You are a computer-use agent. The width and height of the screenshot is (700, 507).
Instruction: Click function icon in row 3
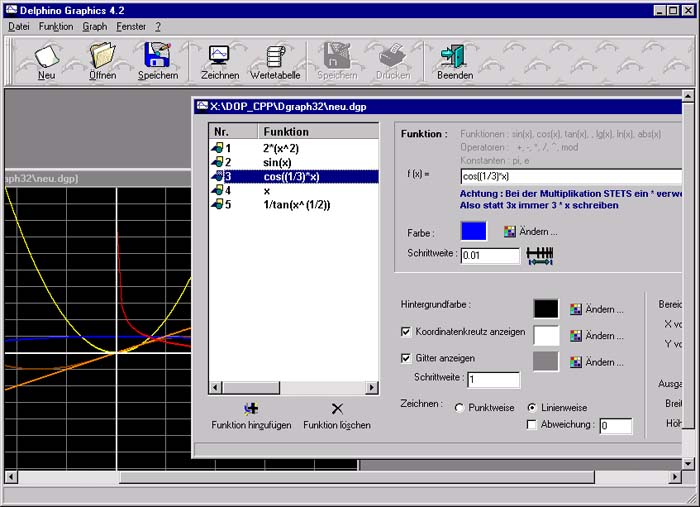(217, 176)
